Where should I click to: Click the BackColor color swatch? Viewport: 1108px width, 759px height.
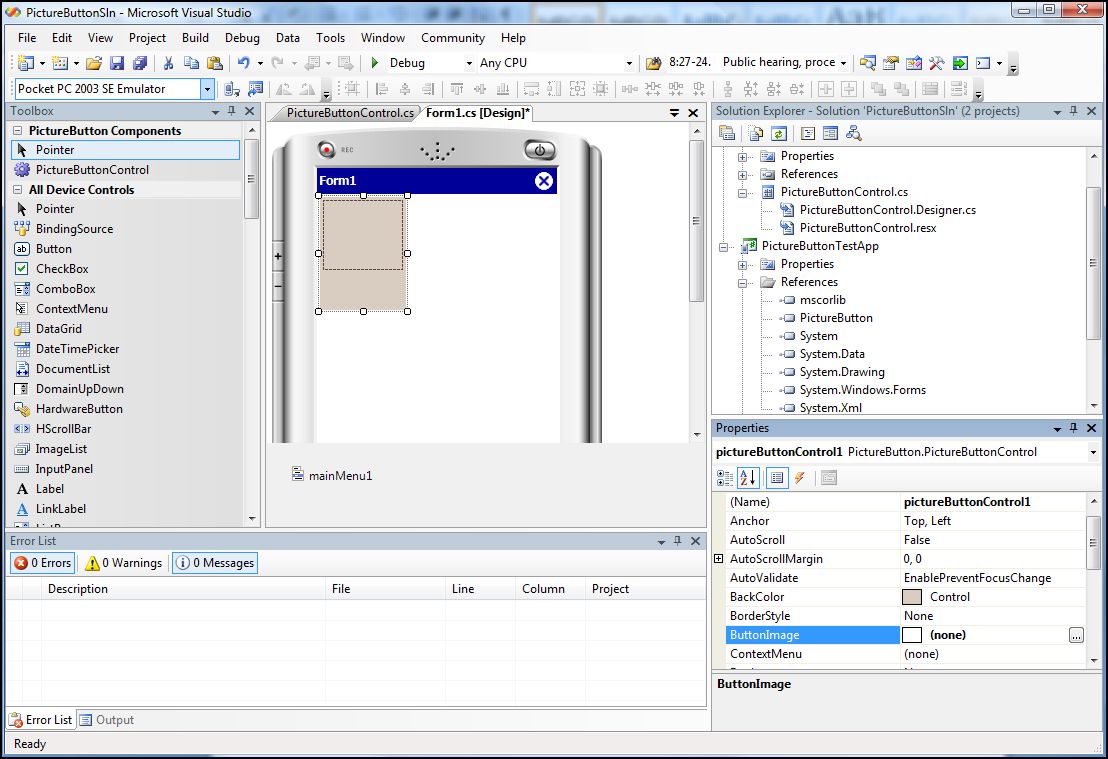tap(912, 597)
